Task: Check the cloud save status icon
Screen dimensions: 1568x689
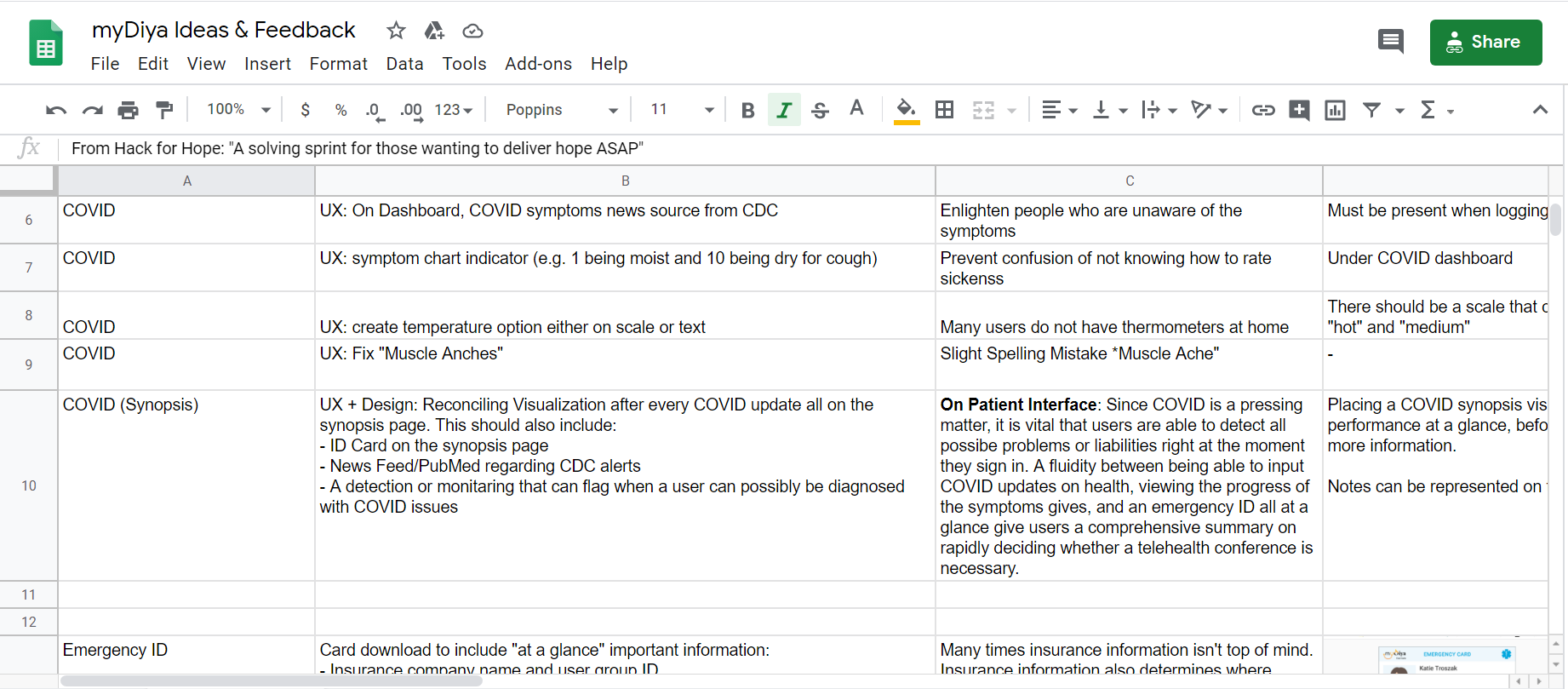Action: (472, 31)
